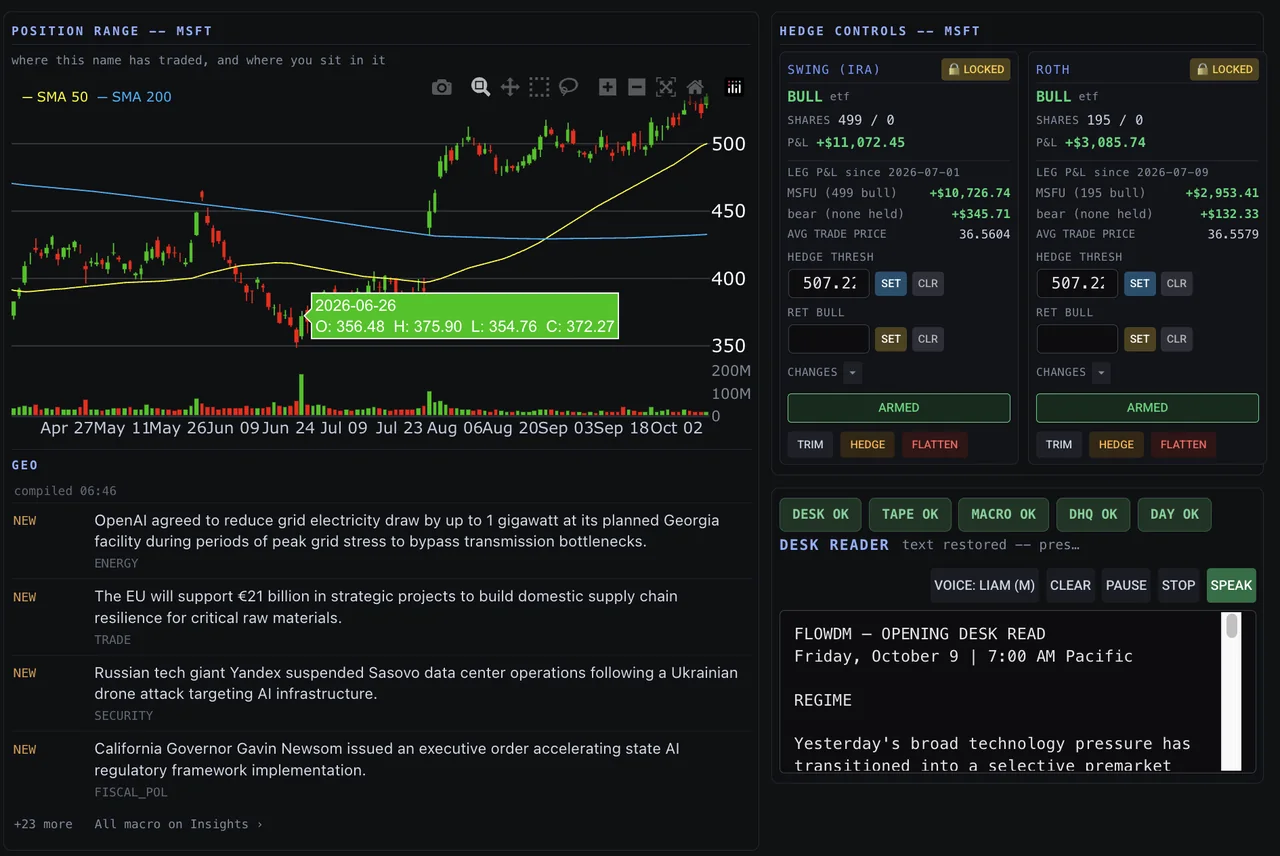This screenshot has height=856, width=1280.
Task: Zoom in with the chart plus icon
Action: pos(607,88)
